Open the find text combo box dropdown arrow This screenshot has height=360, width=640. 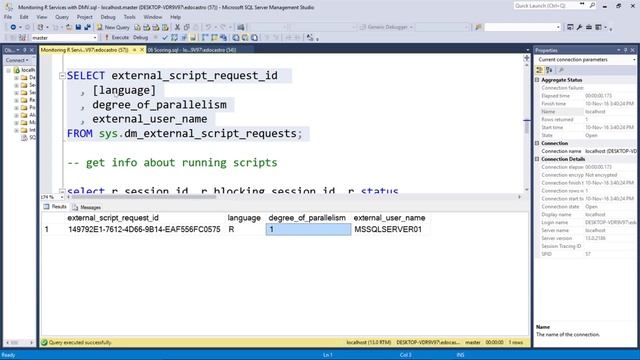558,27
